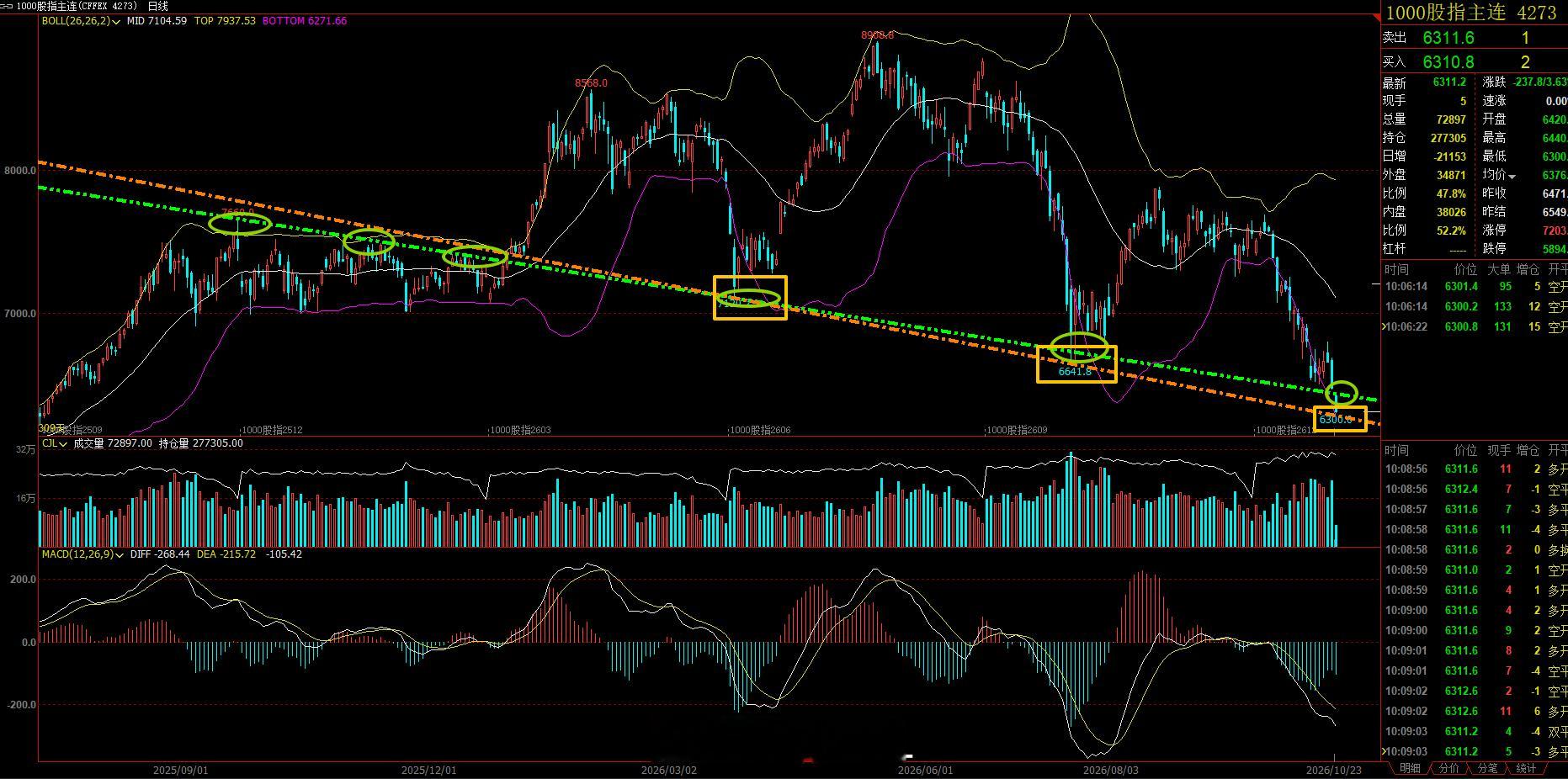Click the BOTTOM 6271.66 Bollinger value

click(305, 21)
